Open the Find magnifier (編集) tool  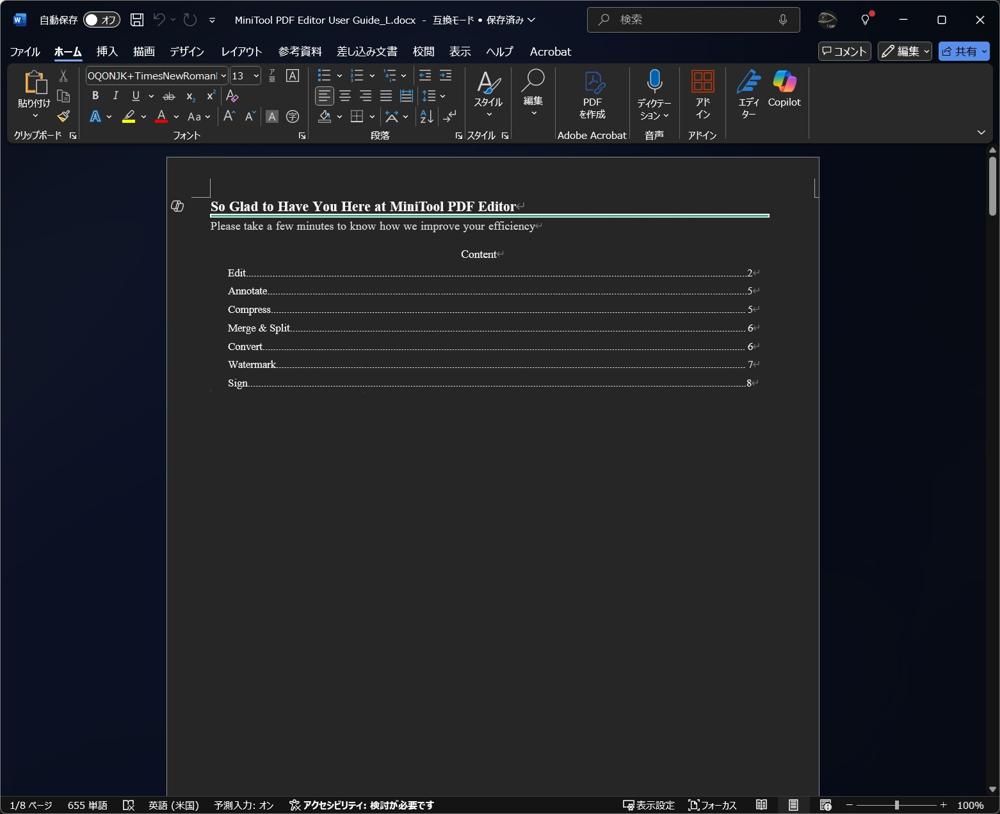[x=533, y=93]
